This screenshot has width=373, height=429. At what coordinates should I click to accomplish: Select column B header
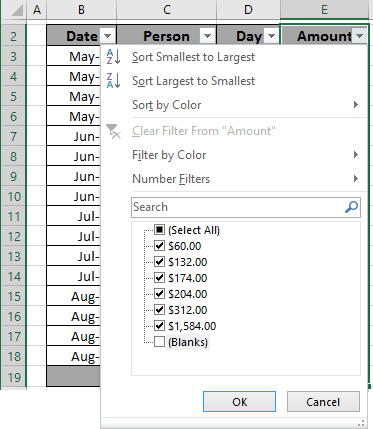[x=81, y=10]
